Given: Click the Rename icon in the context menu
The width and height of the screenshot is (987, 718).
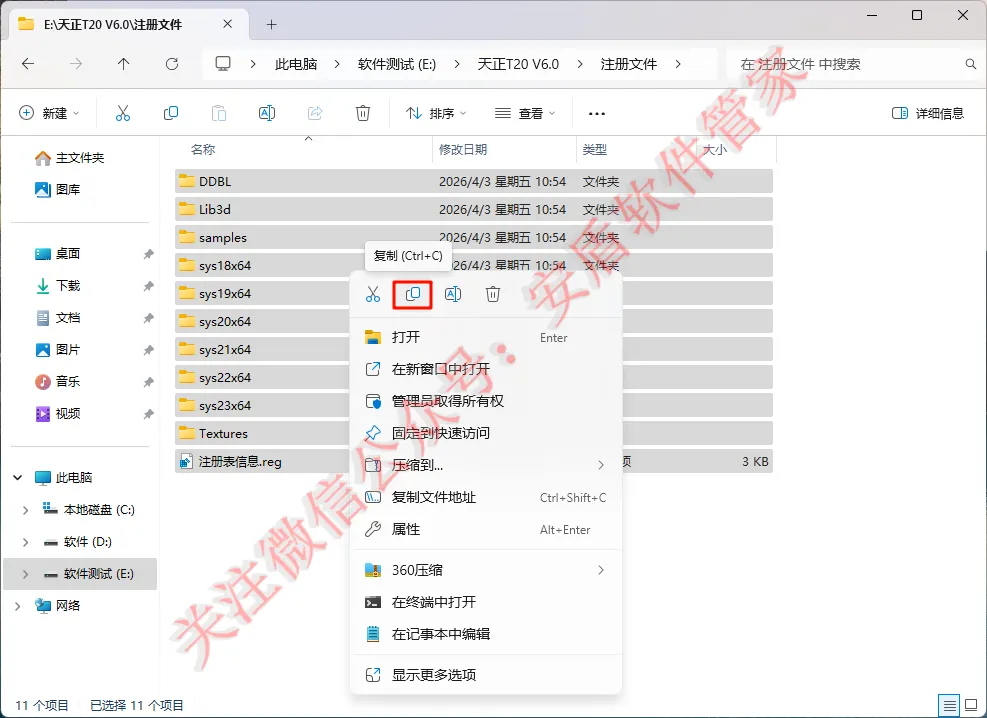Looking at the screenshot, I should (x=453, y=294).
